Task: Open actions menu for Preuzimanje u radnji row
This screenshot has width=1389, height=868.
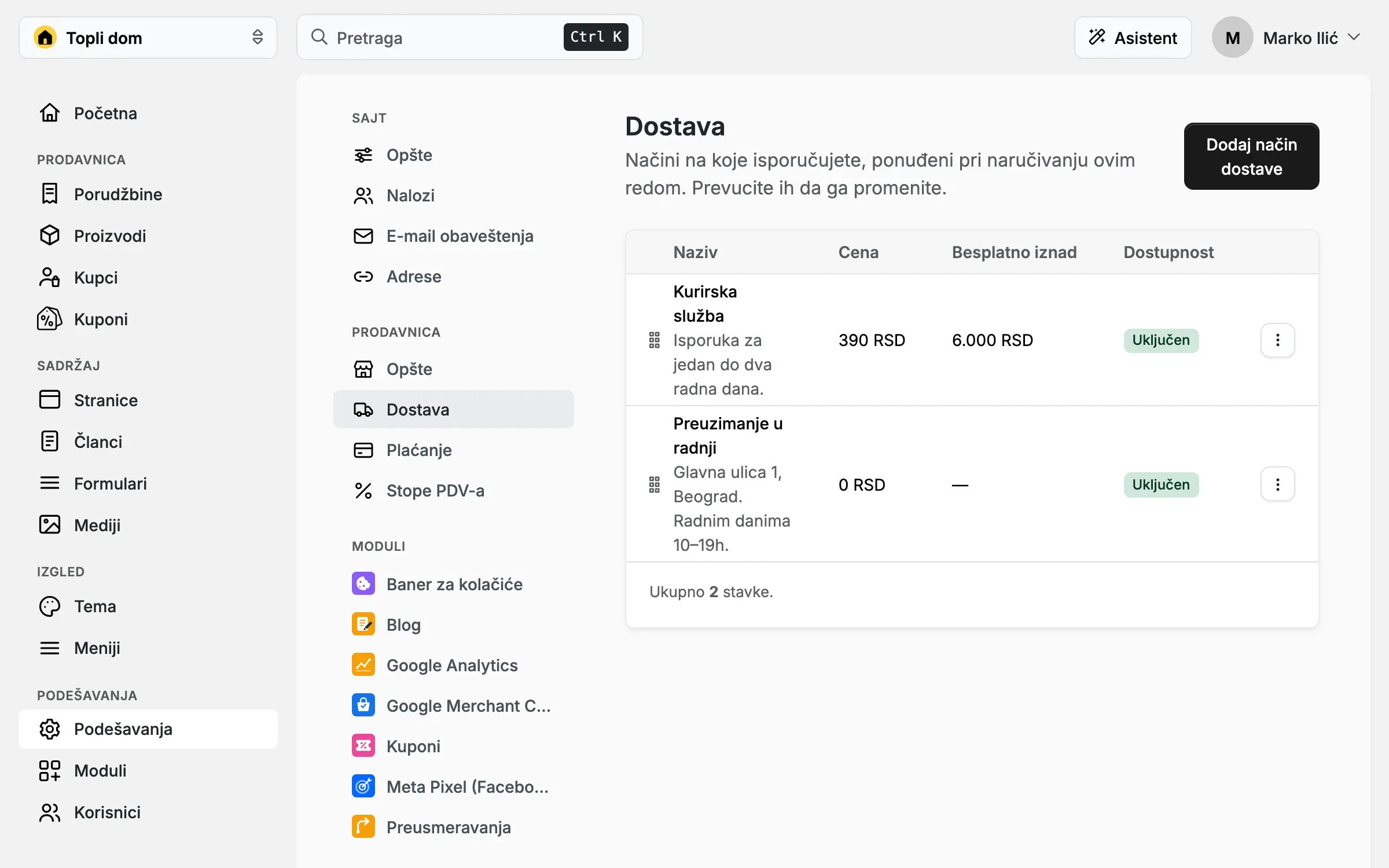Action: (x=1277, y=484)
